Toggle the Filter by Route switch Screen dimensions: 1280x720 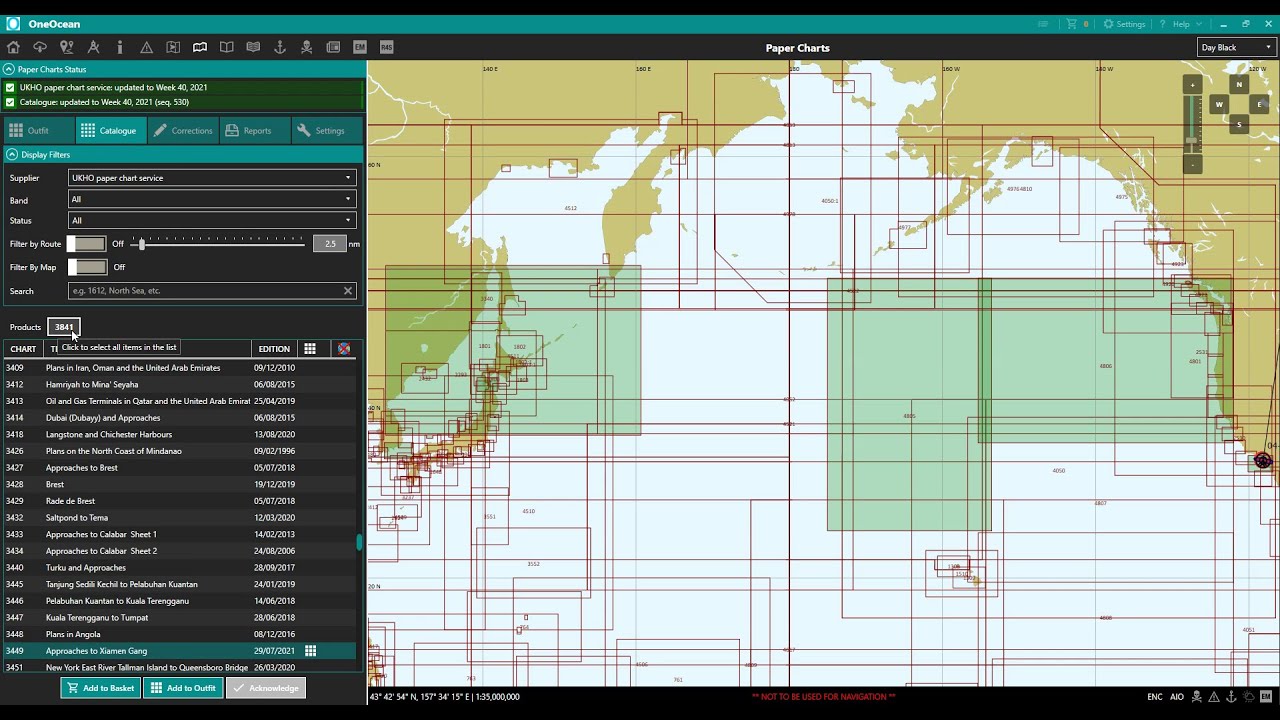tap(87, 244)
